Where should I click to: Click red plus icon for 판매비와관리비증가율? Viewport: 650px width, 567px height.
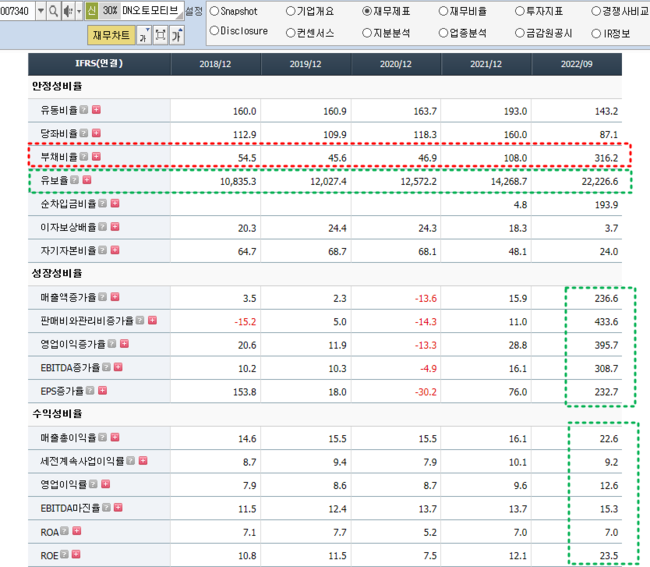click(152, 320)
